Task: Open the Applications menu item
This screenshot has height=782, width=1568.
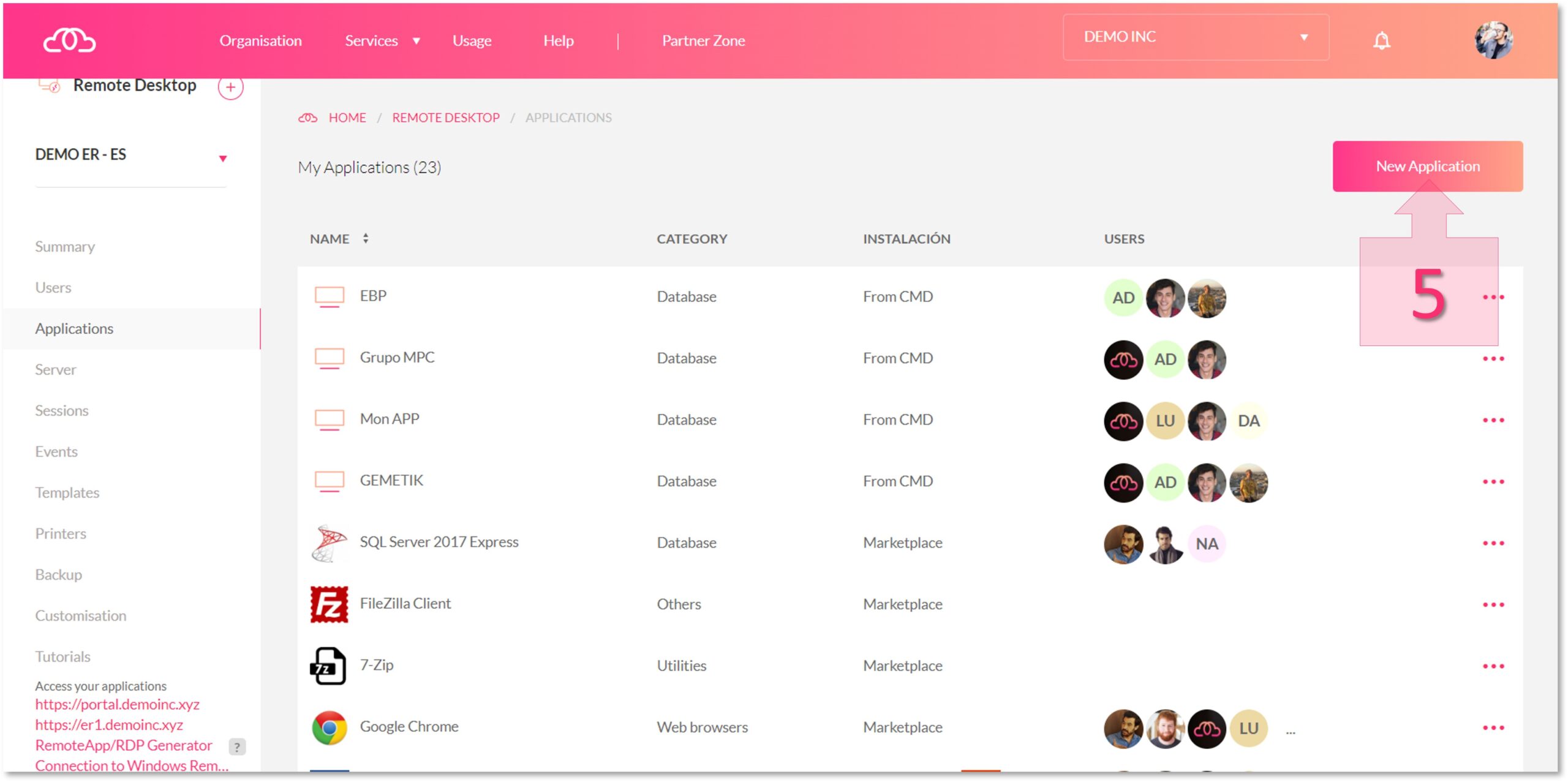Action: [x=74, y=327]
